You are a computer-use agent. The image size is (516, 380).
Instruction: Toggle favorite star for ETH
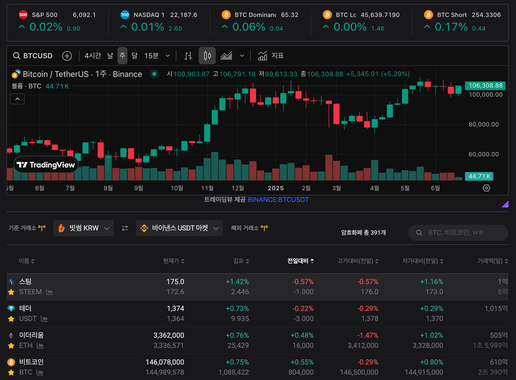tap(11, 346)
